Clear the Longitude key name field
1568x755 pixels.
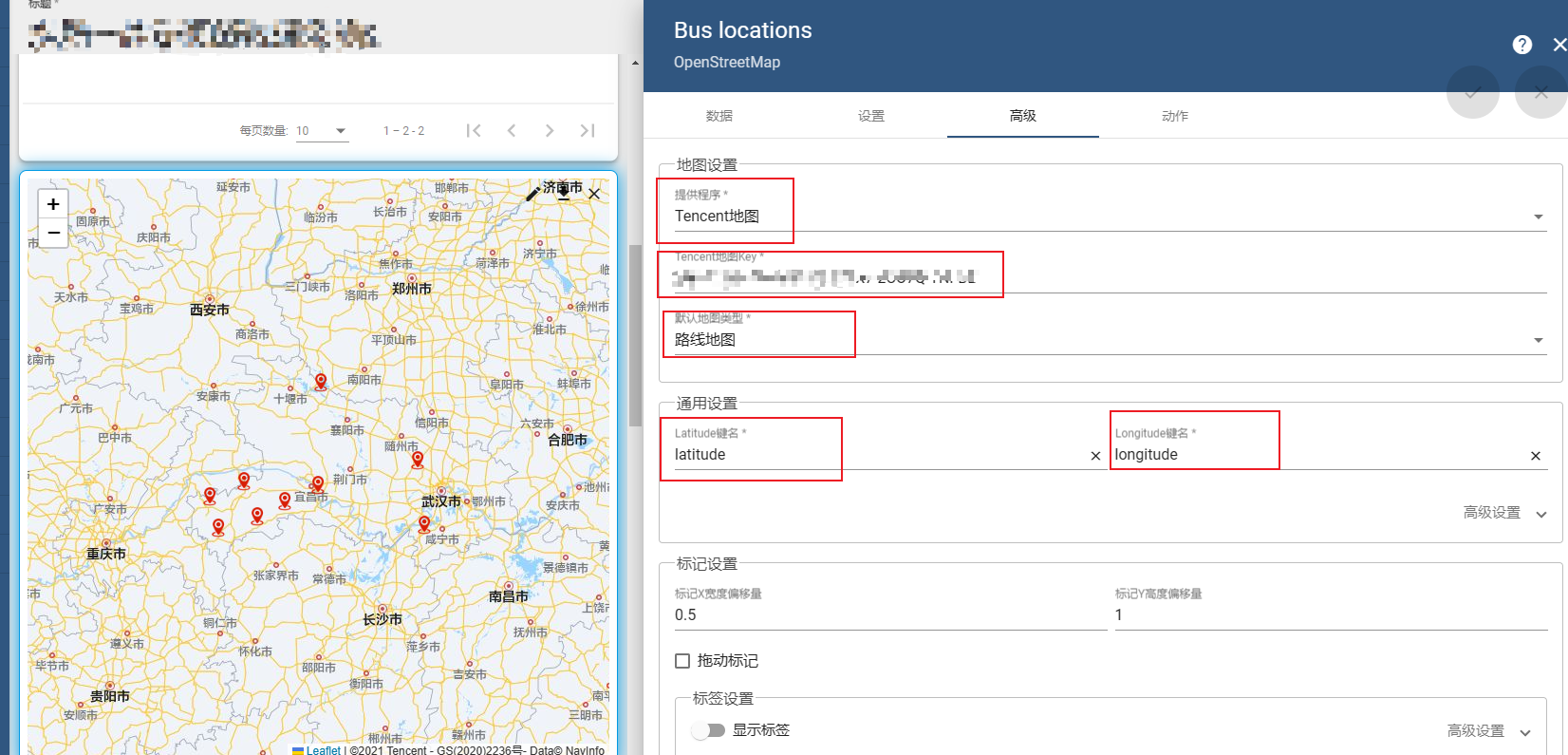pyautogui.click(x=1536, y=456)
